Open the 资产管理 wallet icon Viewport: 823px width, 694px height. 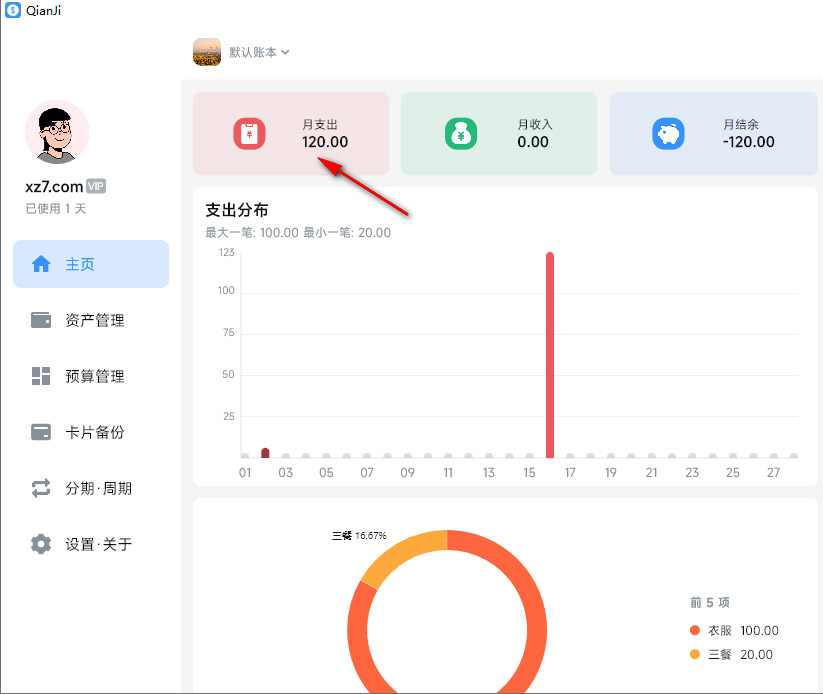click(41, 320)
